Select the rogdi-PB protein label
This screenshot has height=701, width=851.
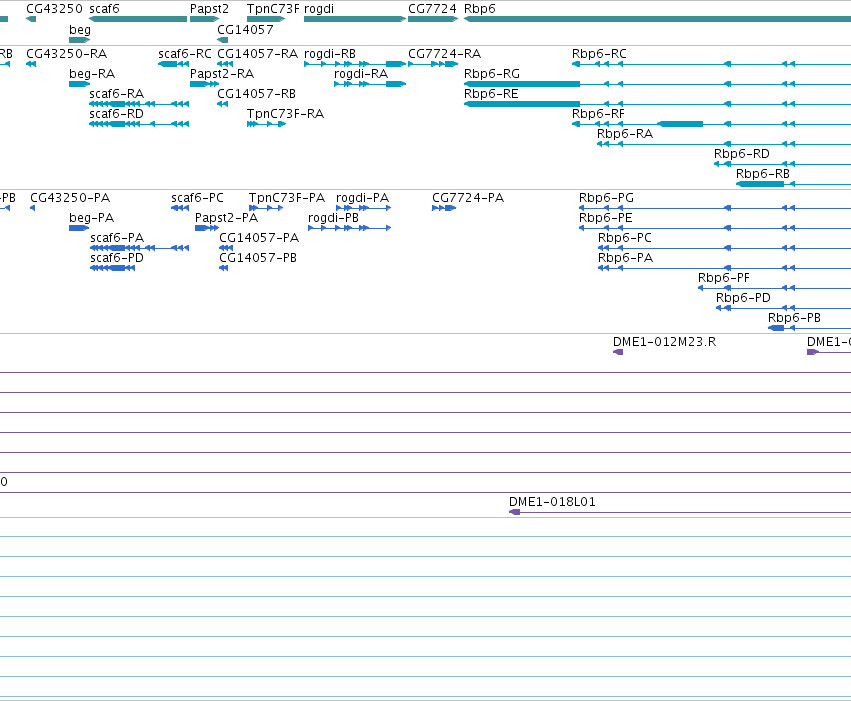(x=333, y=218)
